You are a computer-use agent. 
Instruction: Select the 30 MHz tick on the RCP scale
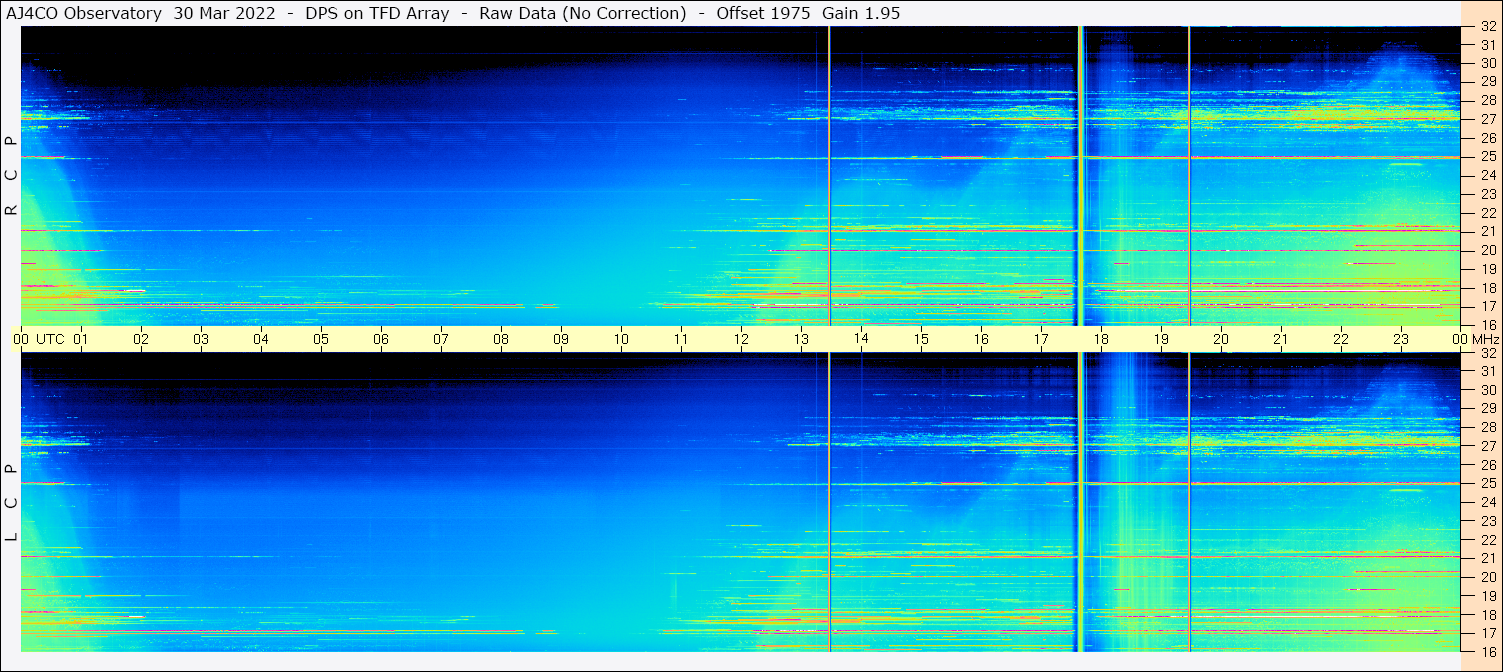pyautogui.click(x=1487, y=63)
